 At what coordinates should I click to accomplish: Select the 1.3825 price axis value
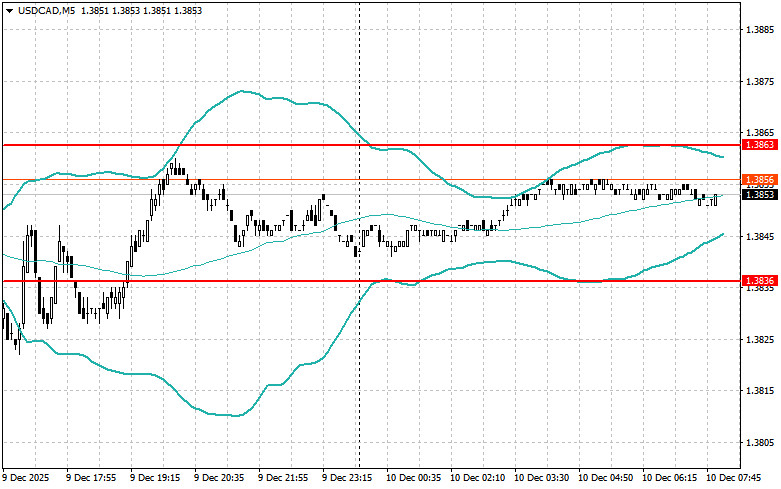pos(760,340)
